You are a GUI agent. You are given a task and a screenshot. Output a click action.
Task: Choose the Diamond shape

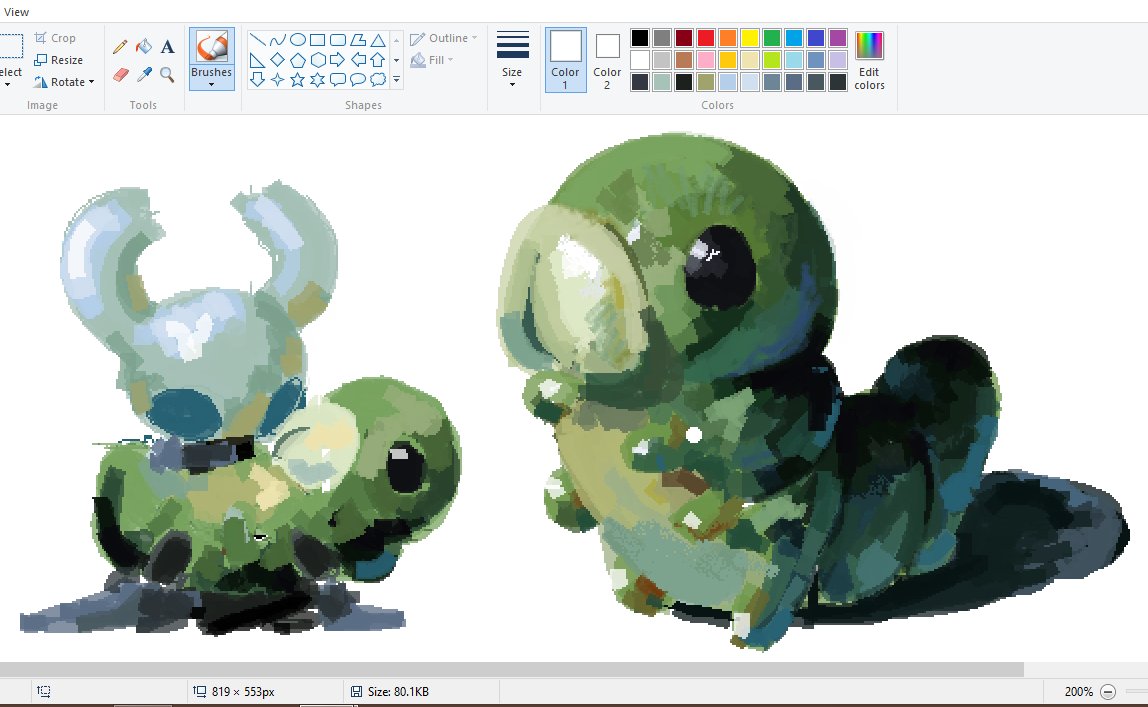click(277, 60)
